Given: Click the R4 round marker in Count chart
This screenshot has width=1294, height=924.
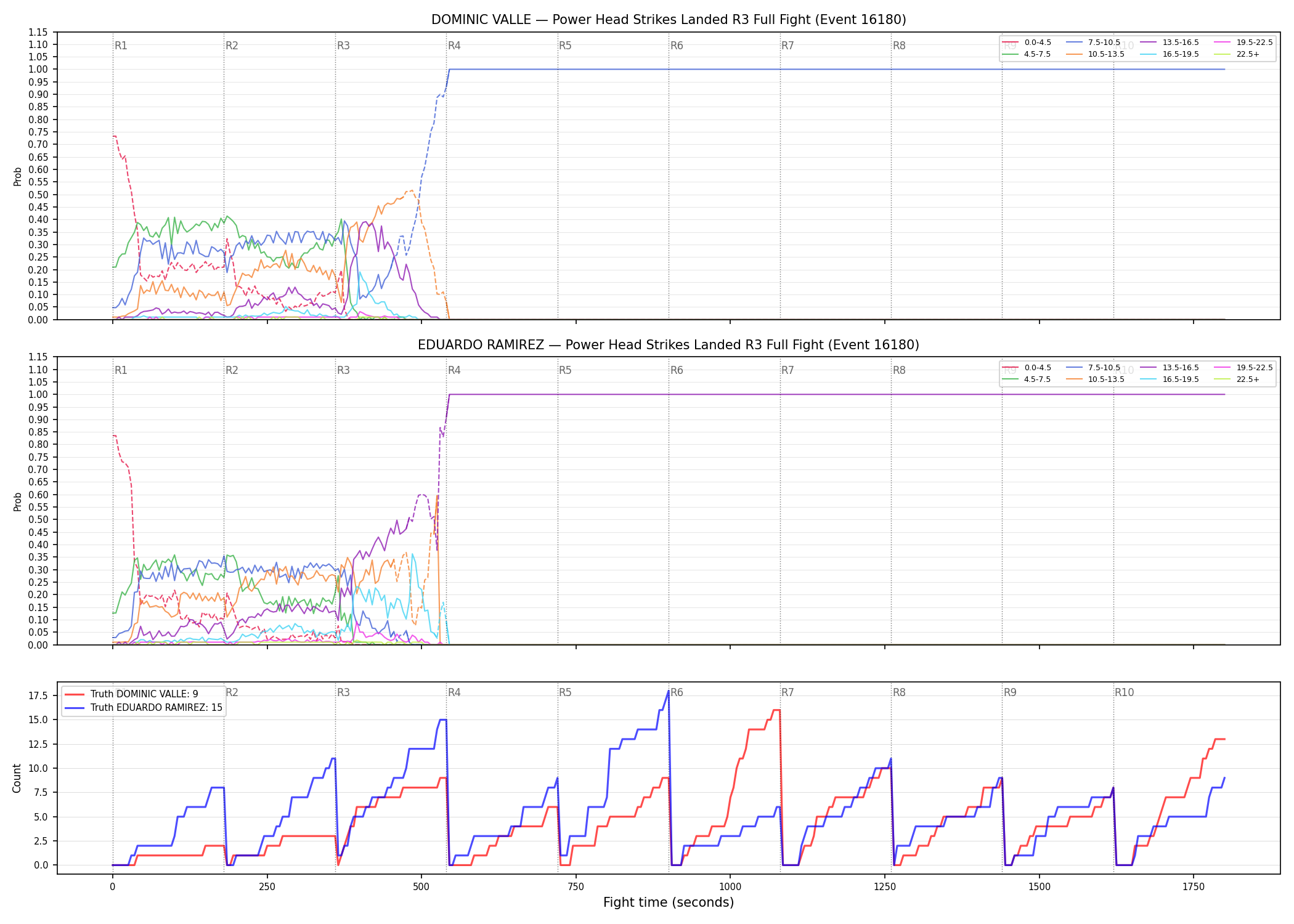Looking at the screenshot, I should coord(454,692).
